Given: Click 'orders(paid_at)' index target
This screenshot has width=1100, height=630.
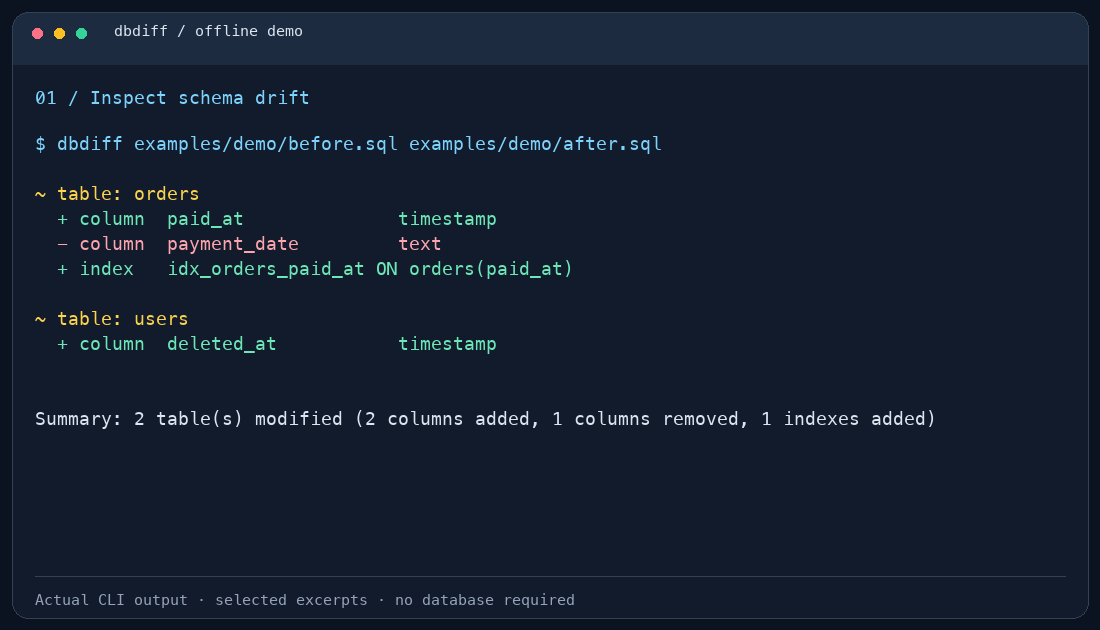Looking at the screenshot, I should pos(491,269).
